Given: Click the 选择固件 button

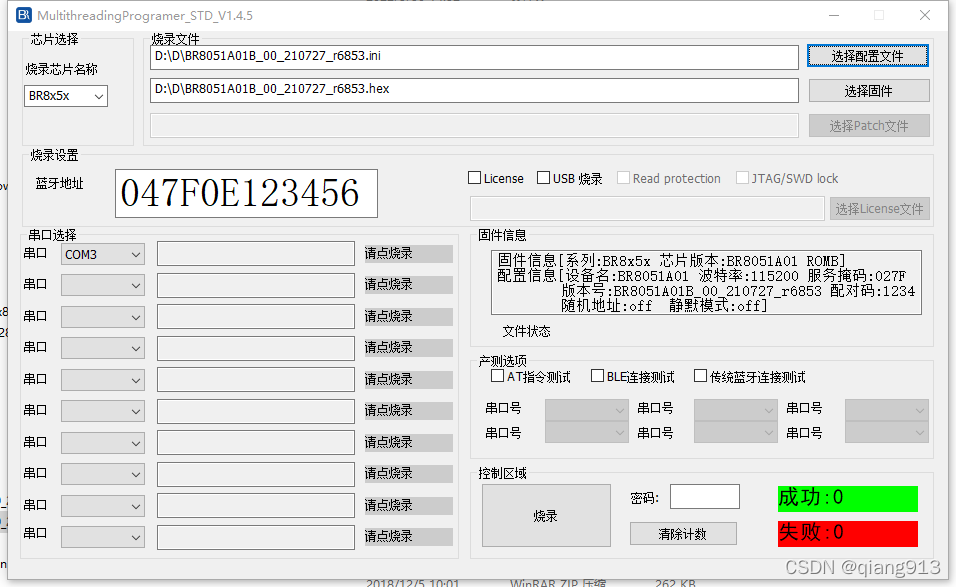Looking at the screenshot, I should [867, 91].
